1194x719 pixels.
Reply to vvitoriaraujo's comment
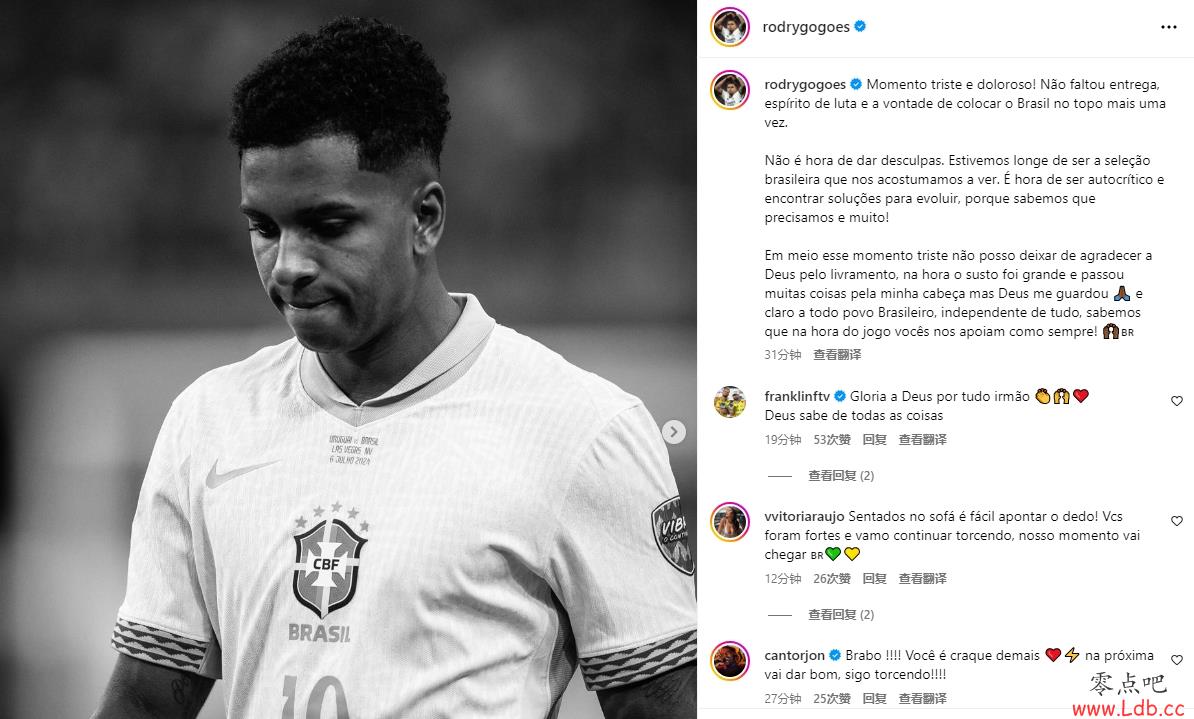[874, 578]
